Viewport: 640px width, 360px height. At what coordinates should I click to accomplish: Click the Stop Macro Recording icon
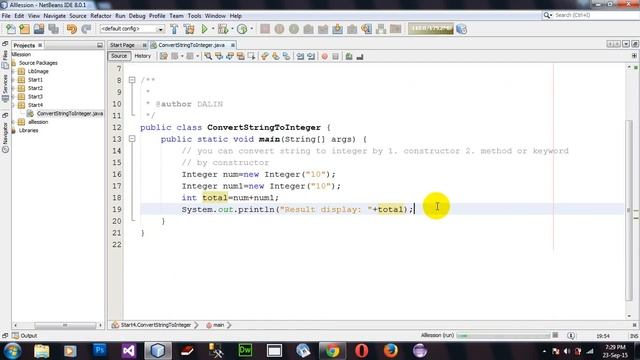[x=336, y=56]
